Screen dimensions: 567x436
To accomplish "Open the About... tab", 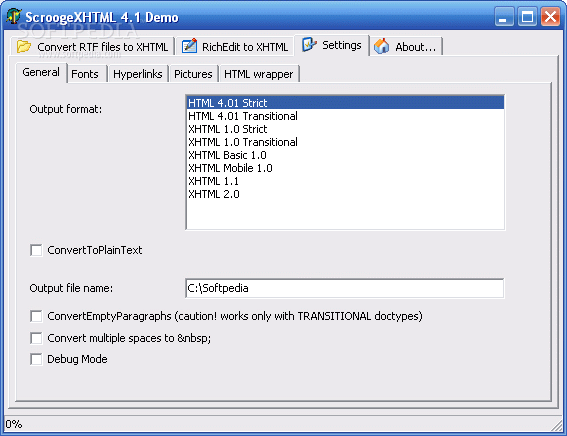I will [x=407, y=47].
